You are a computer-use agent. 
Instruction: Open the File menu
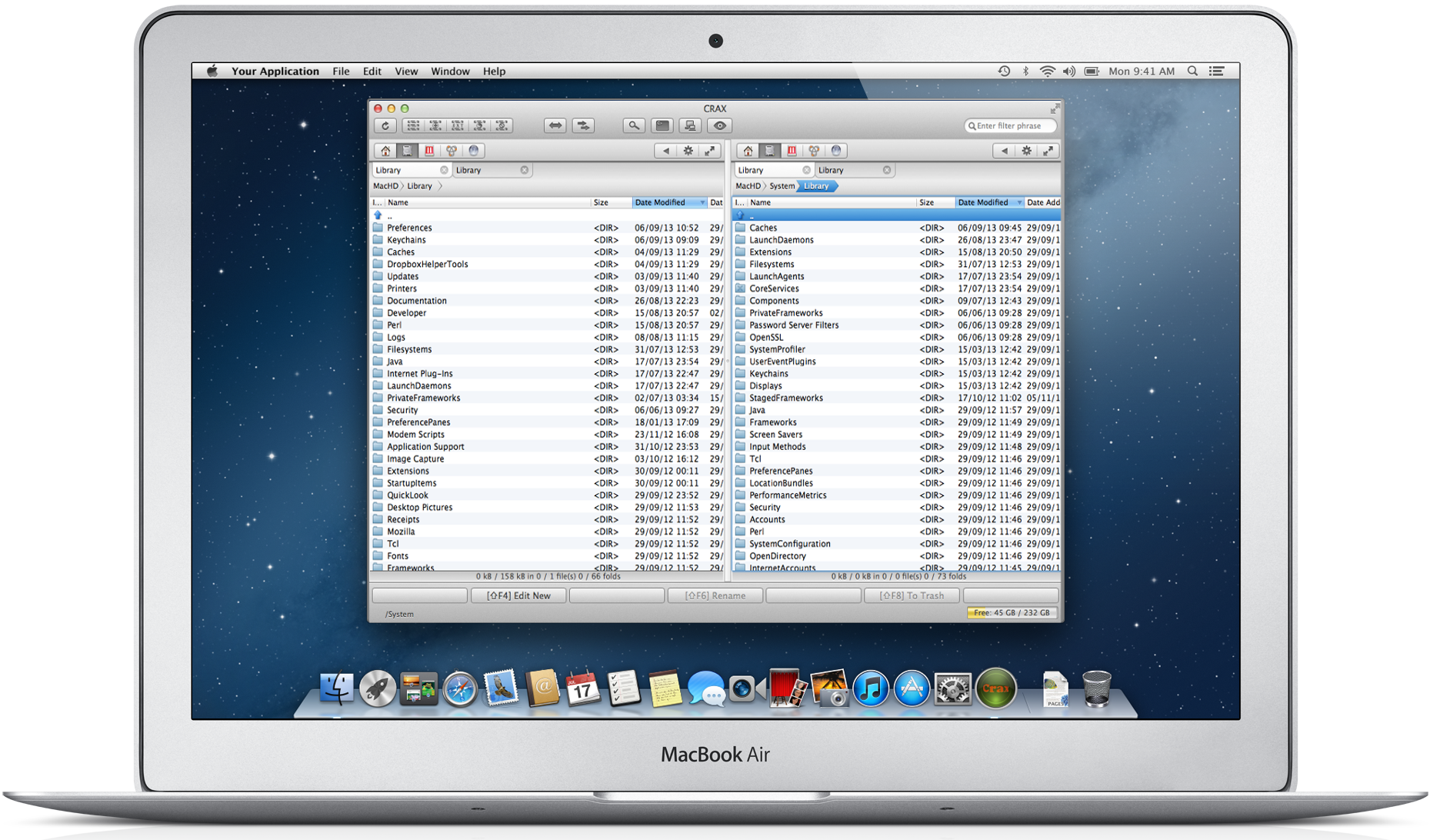pyautogui.click(x=341, y=72)
